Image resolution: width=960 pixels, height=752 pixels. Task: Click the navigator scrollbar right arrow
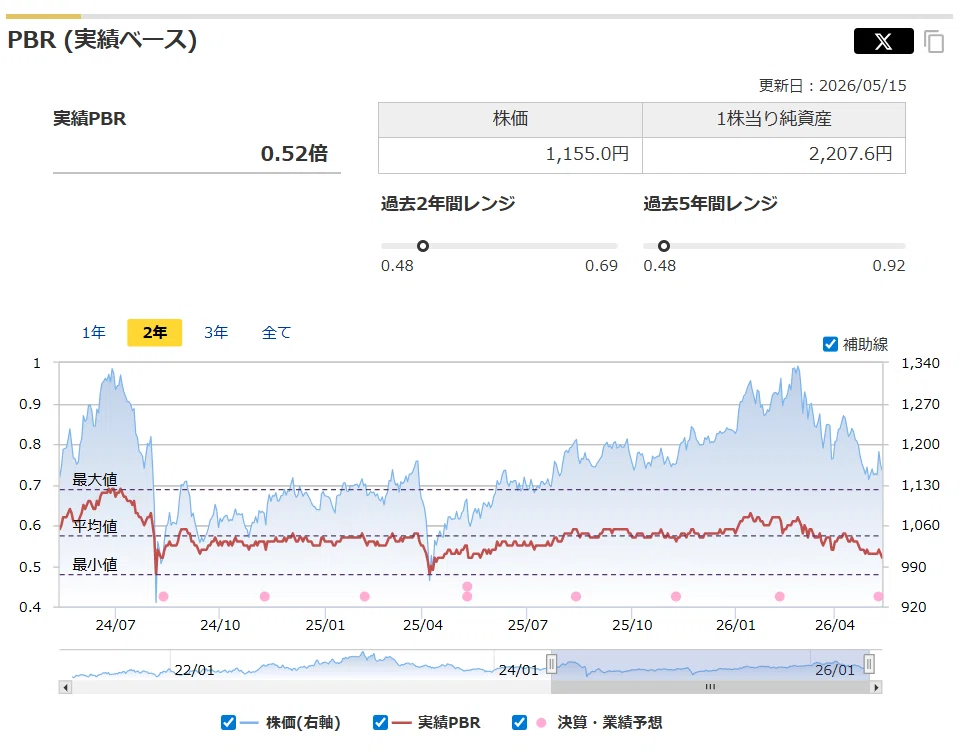pyautogui.click(x=876, y=687)
